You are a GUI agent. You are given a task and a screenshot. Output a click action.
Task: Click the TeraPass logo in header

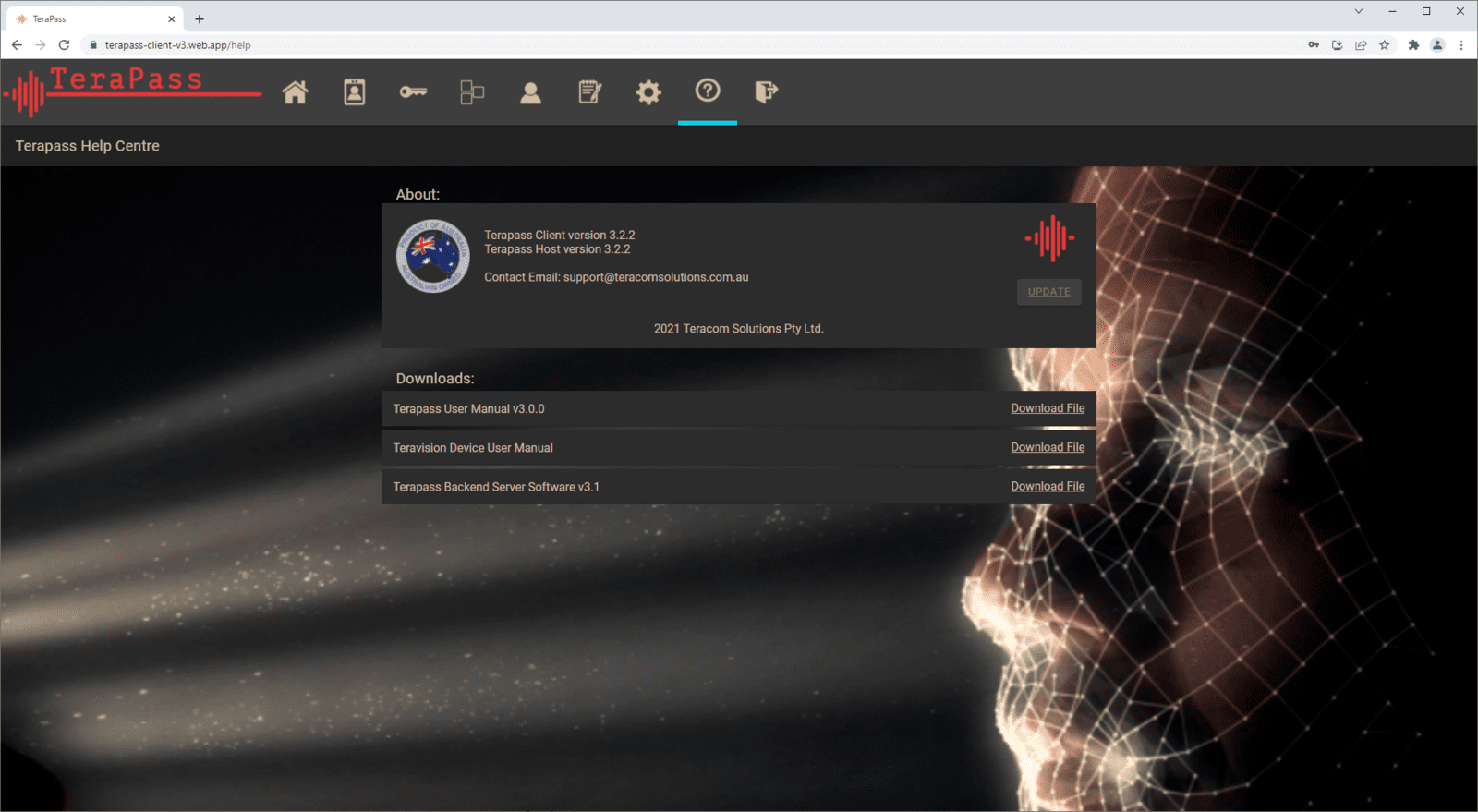(x=132, y=91)
